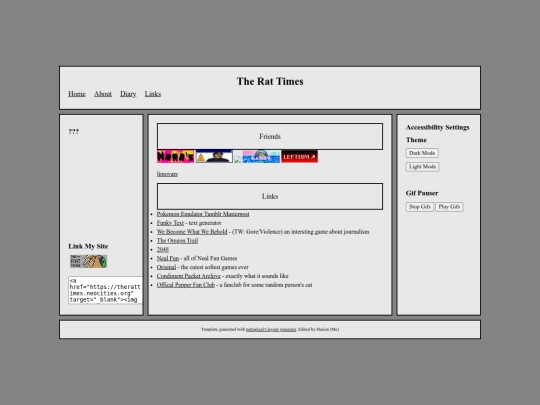Screen dimensions: 540x405
Task: Open the Links page in navigation
Action: point(153,94)
